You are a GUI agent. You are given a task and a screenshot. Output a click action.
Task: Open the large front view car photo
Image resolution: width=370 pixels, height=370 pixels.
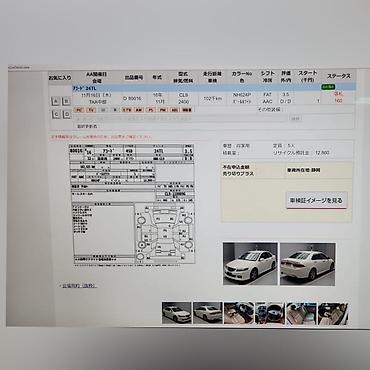[x=250, y=264]
